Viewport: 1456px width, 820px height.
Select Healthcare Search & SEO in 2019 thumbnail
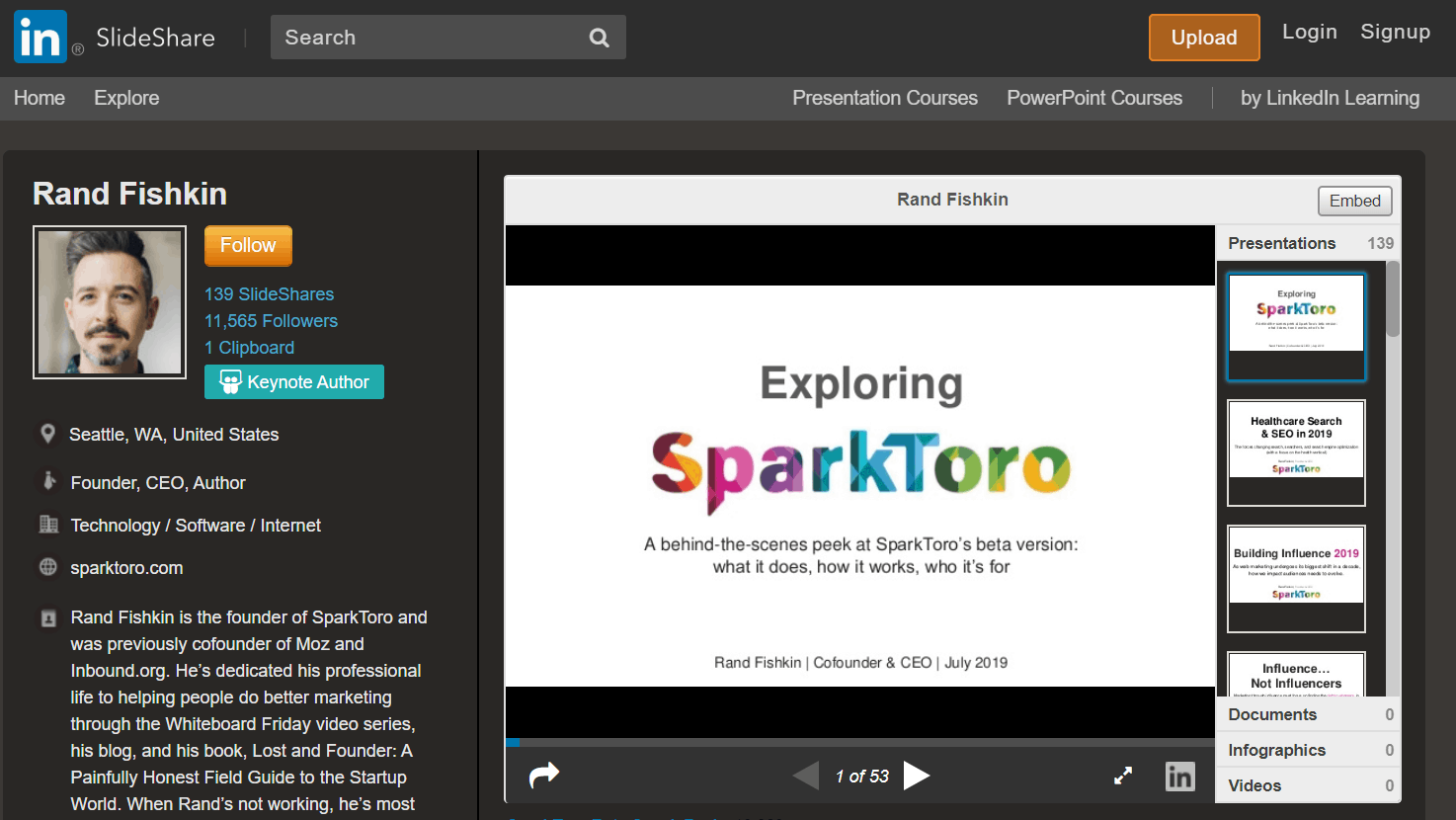point(1296,453)
